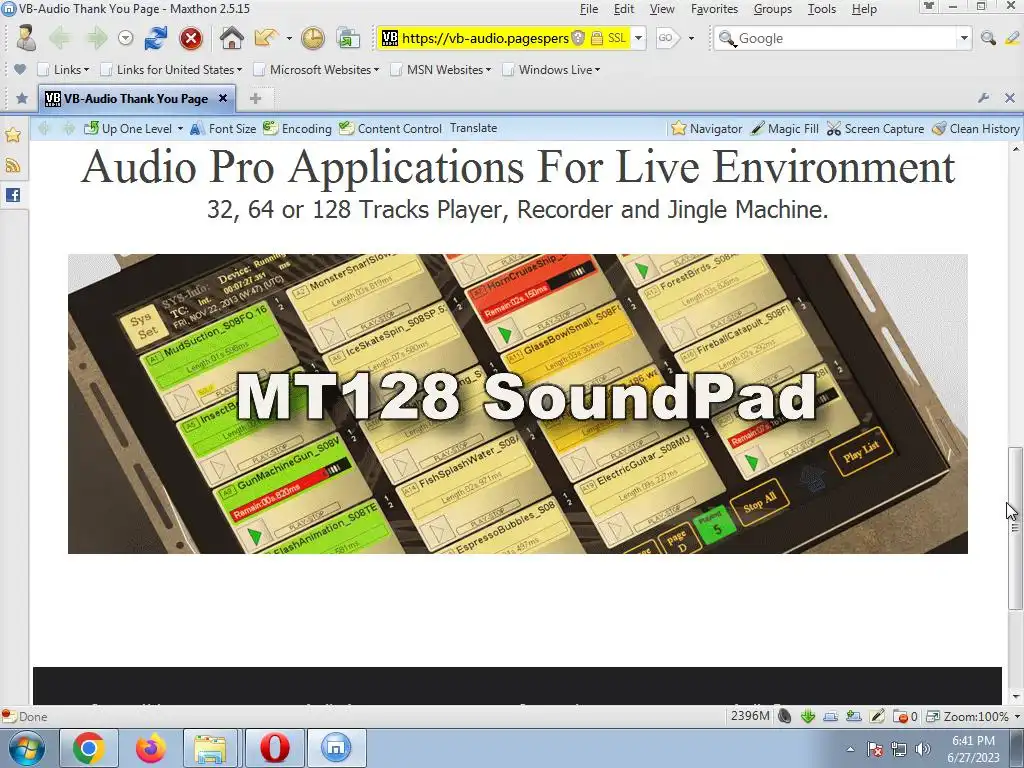Click the undo closed page arrow icon
Image resolution: width=1024 pixels, height=768 pixels.
[x=266, y=38]
